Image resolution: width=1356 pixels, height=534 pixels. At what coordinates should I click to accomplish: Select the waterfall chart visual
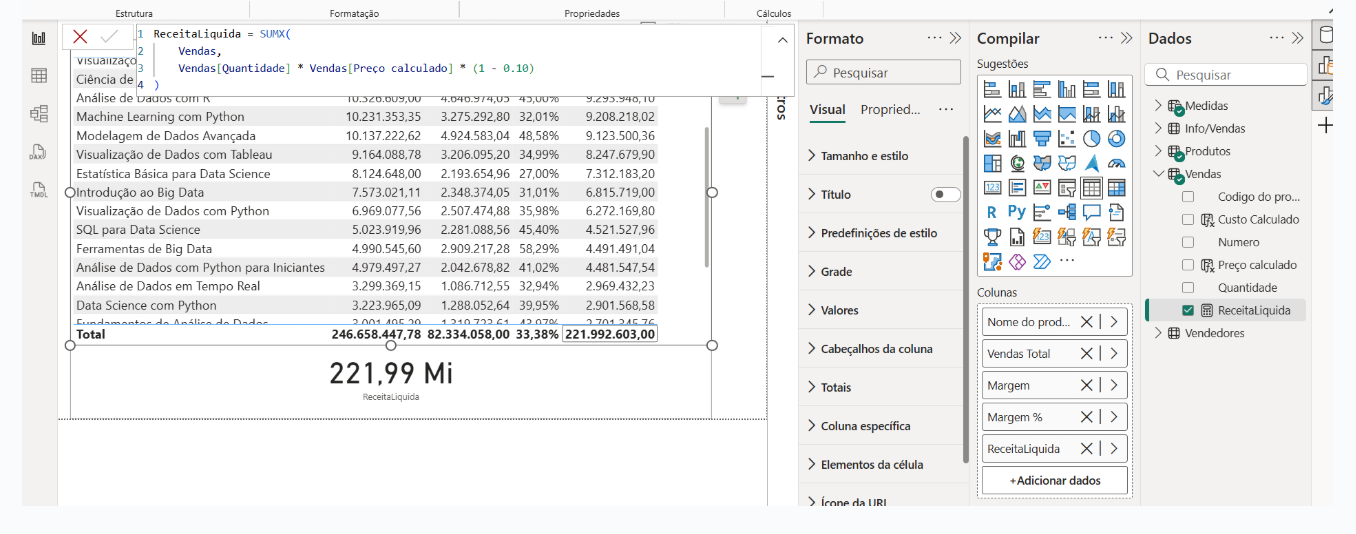[1018, 138]
